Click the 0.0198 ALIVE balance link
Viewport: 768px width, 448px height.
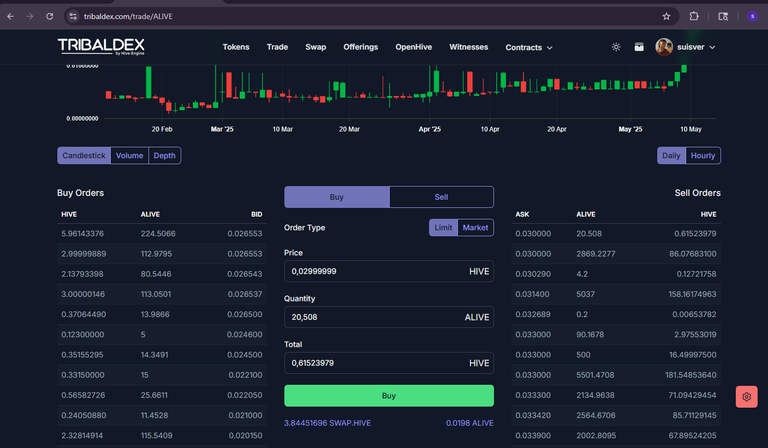tap(469, 423)
